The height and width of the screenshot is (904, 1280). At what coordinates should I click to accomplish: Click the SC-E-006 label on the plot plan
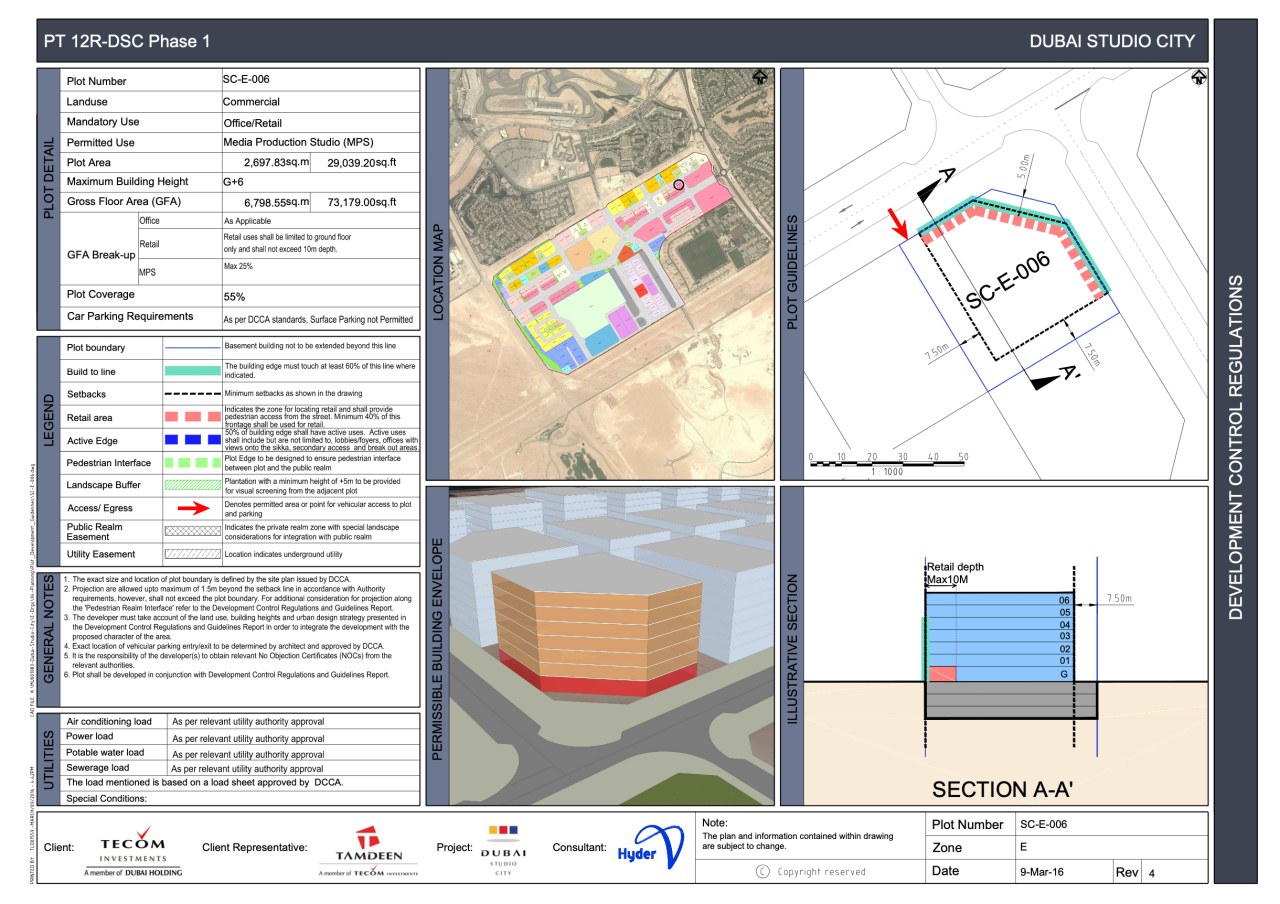[x=1009, y=280]
